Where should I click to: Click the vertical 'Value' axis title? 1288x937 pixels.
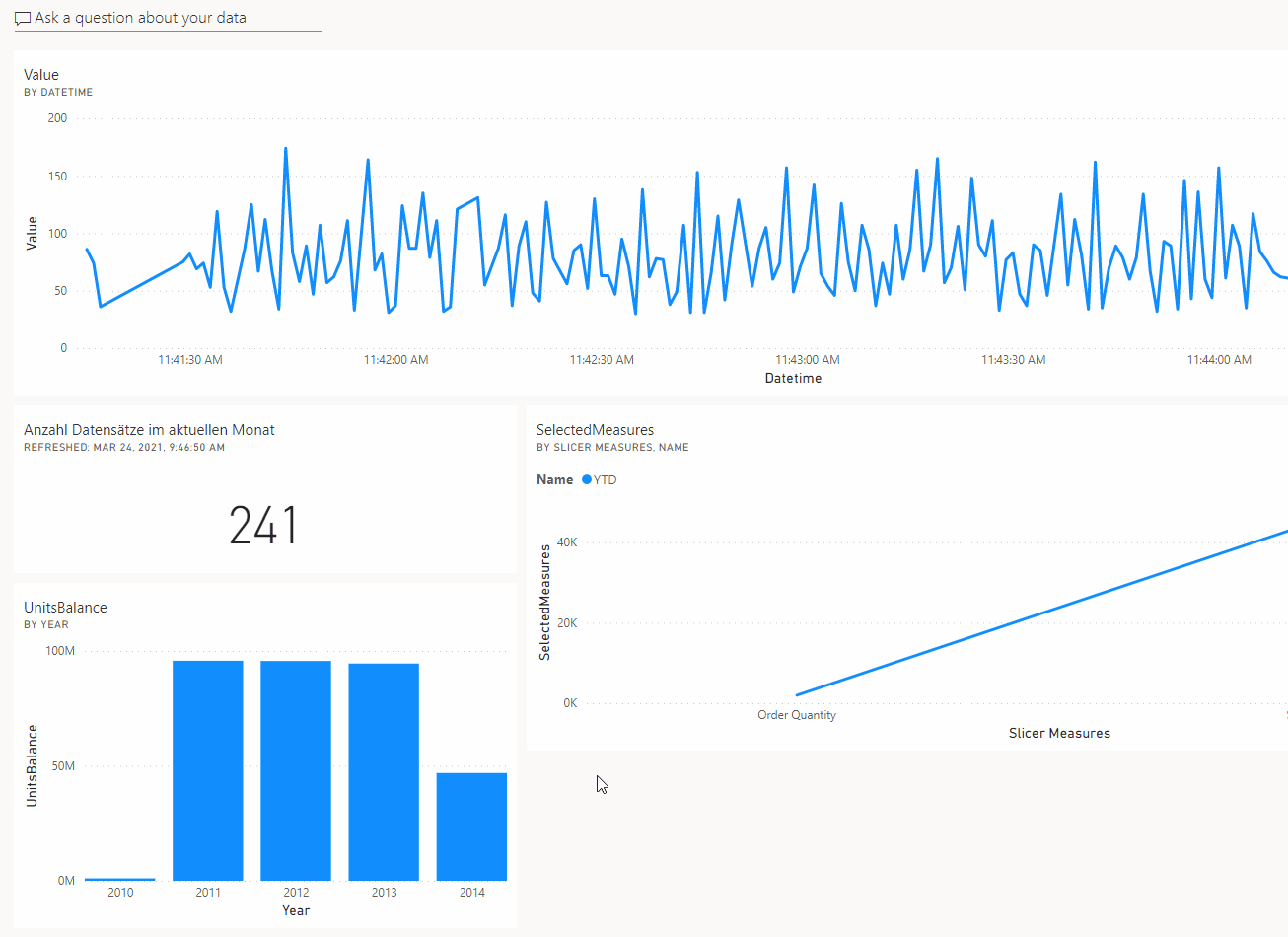pos(32,233)
